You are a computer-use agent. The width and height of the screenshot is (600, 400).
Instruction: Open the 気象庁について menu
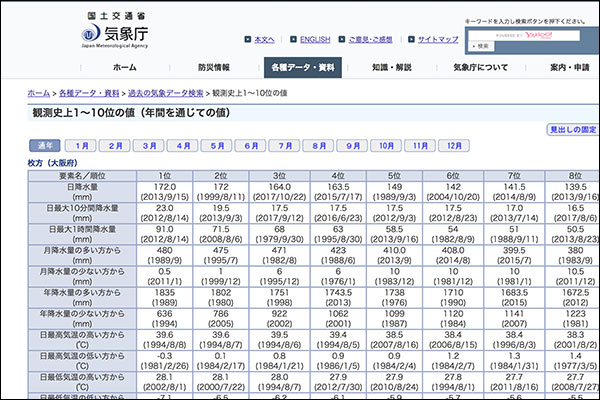click(x=481, y=67)
